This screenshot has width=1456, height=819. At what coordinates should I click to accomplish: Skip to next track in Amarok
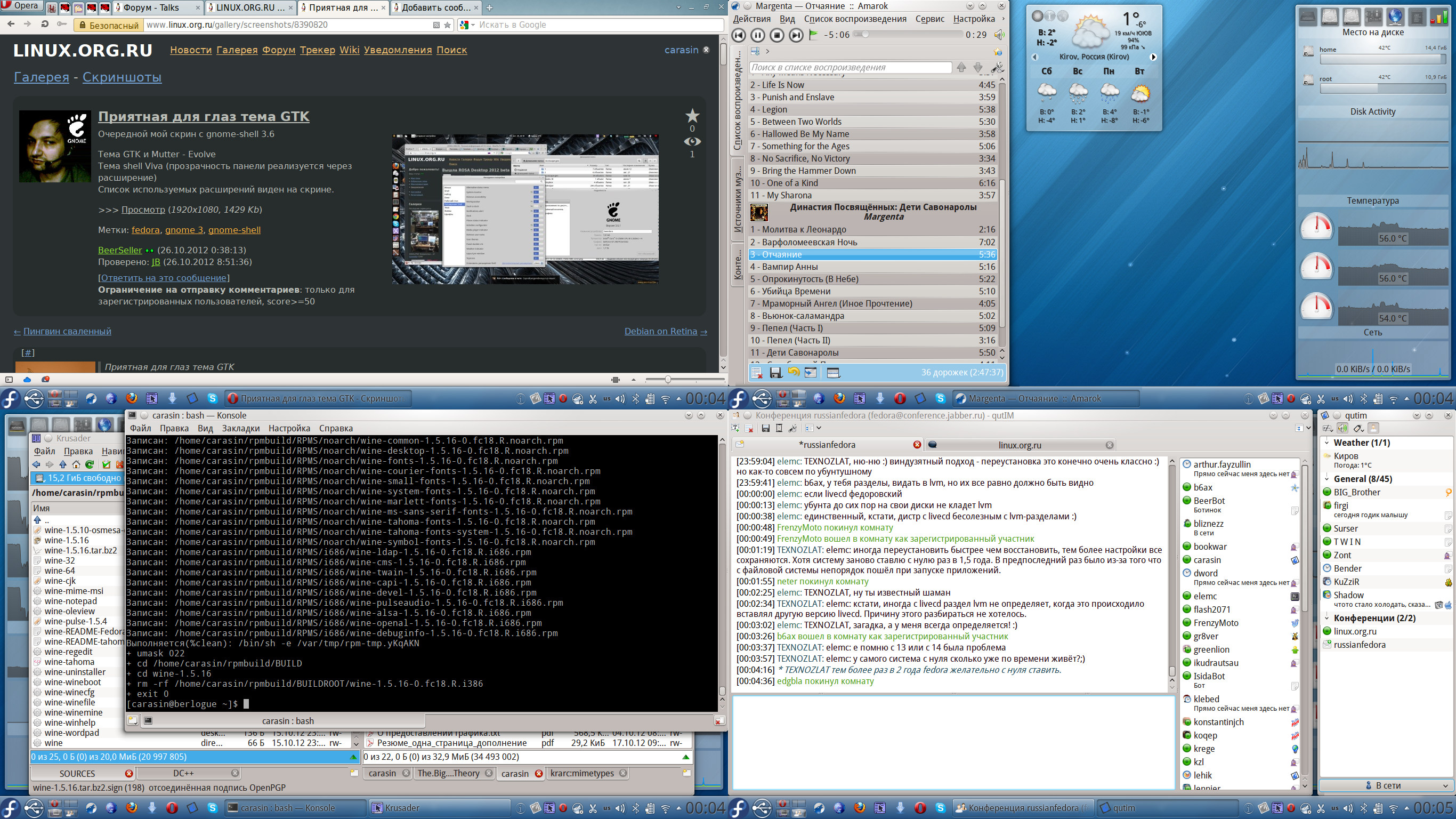(796, 35)
